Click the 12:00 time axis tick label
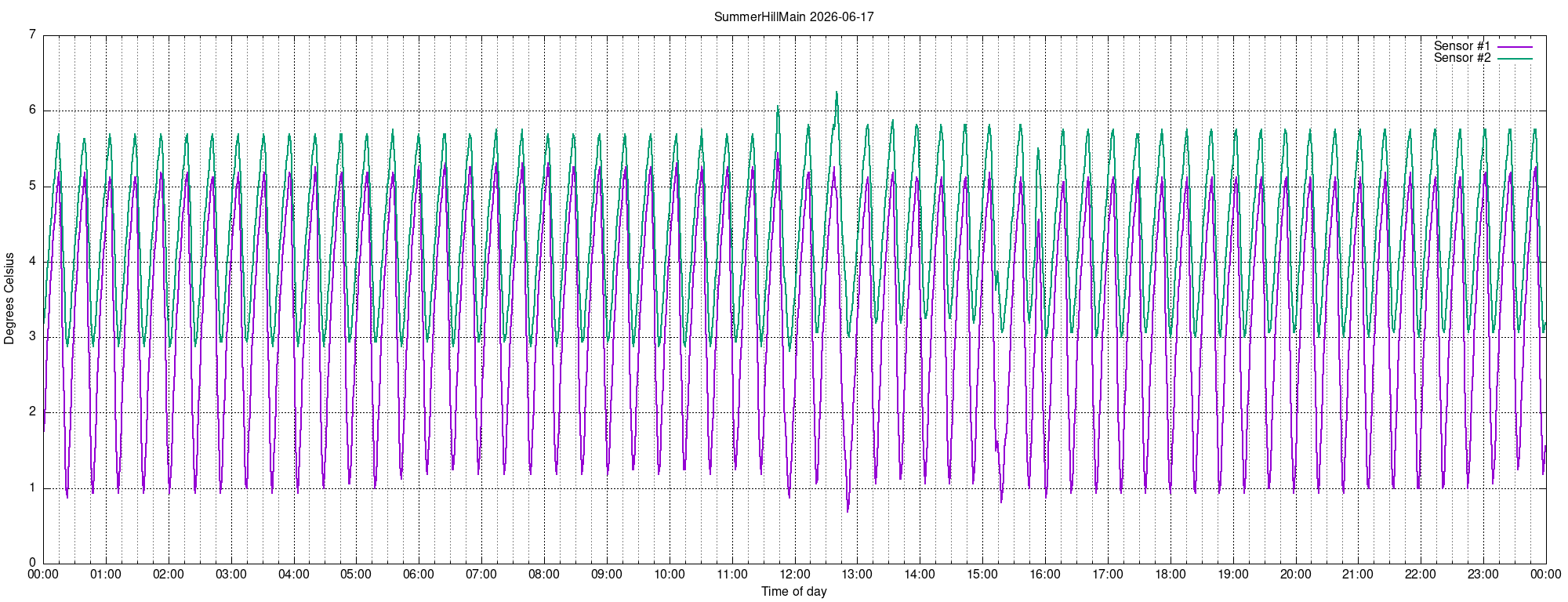 794,575
